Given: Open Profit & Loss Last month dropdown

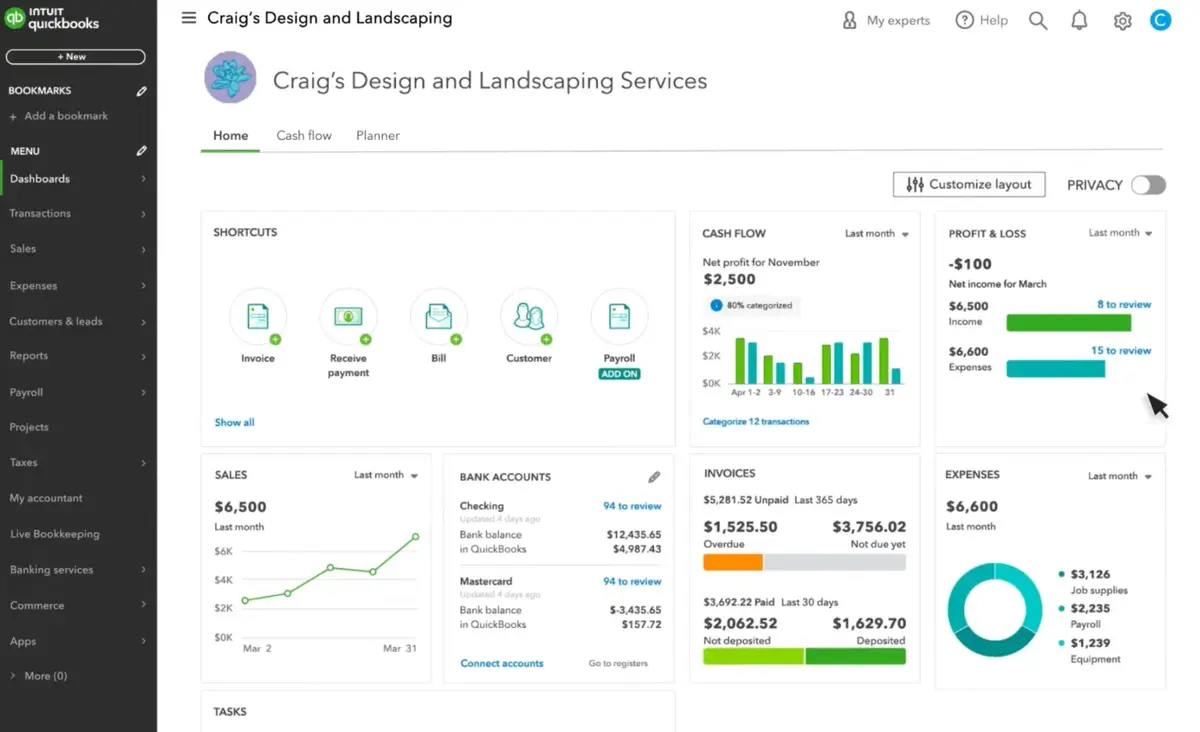Looking at the screenshot, I should click(1121, 233).
